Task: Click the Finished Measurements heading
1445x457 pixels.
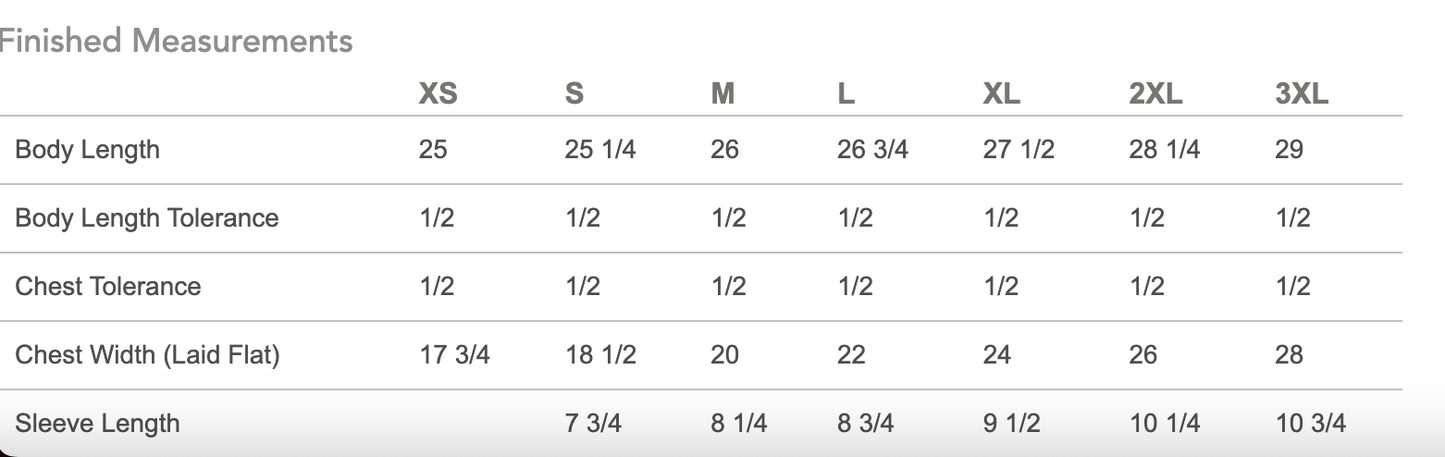Action: point(176,41)
